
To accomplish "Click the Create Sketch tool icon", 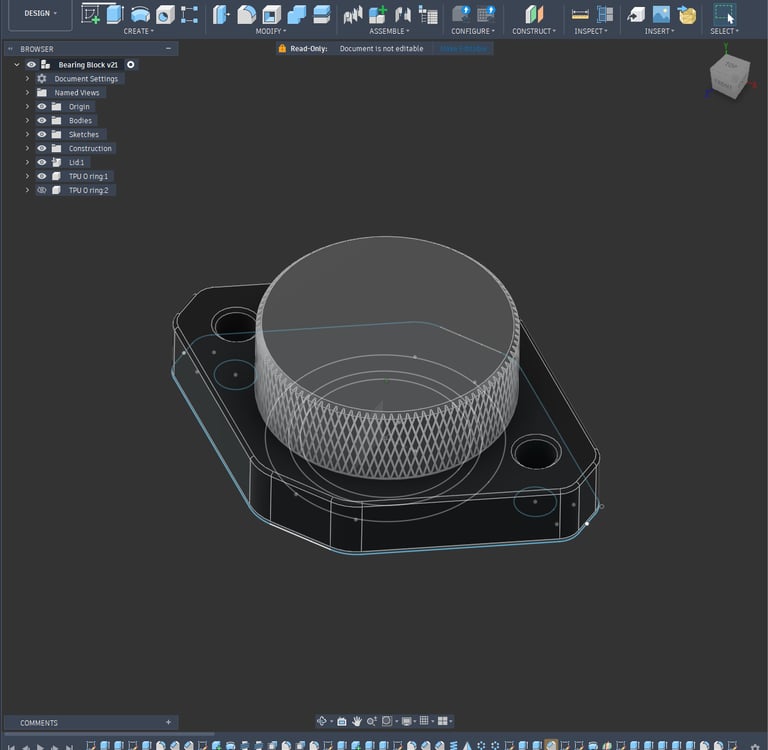I will point(91,14).
